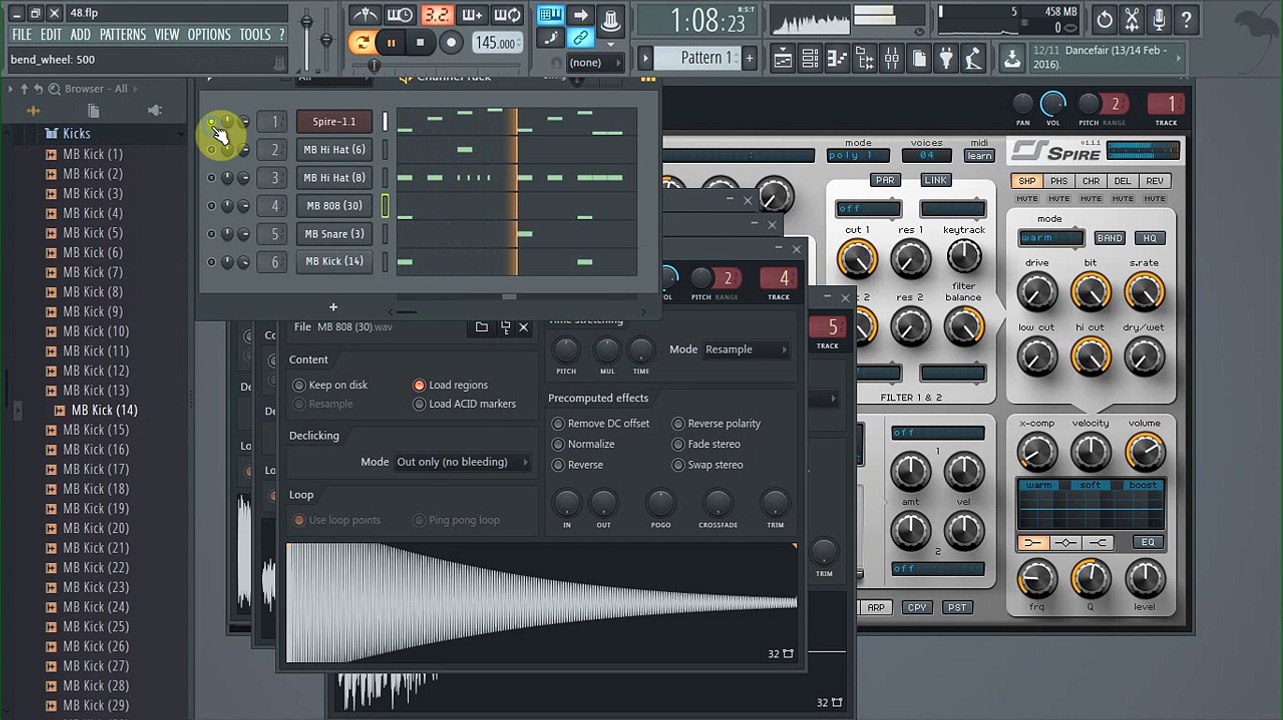Pause playback with the pause button
Image resolution: width=1283 pixels, height=720 pixels.
(391, 42)
